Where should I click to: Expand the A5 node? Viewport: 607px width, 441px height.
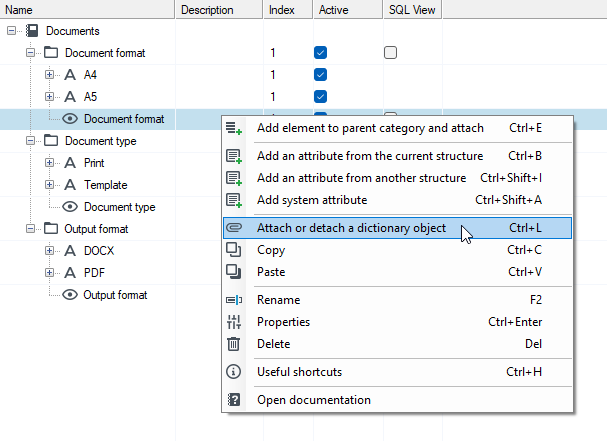pyautogui.click(x=49, y=97)
